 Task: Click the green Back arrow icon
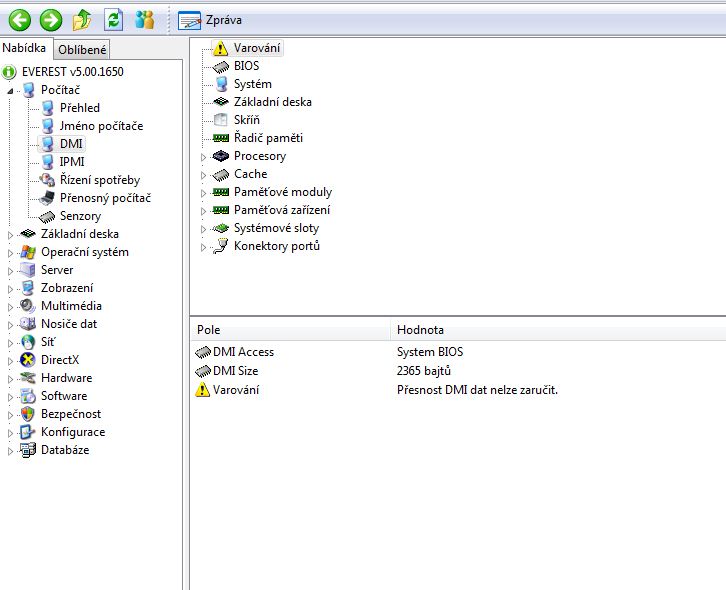[x=19, y=19]
